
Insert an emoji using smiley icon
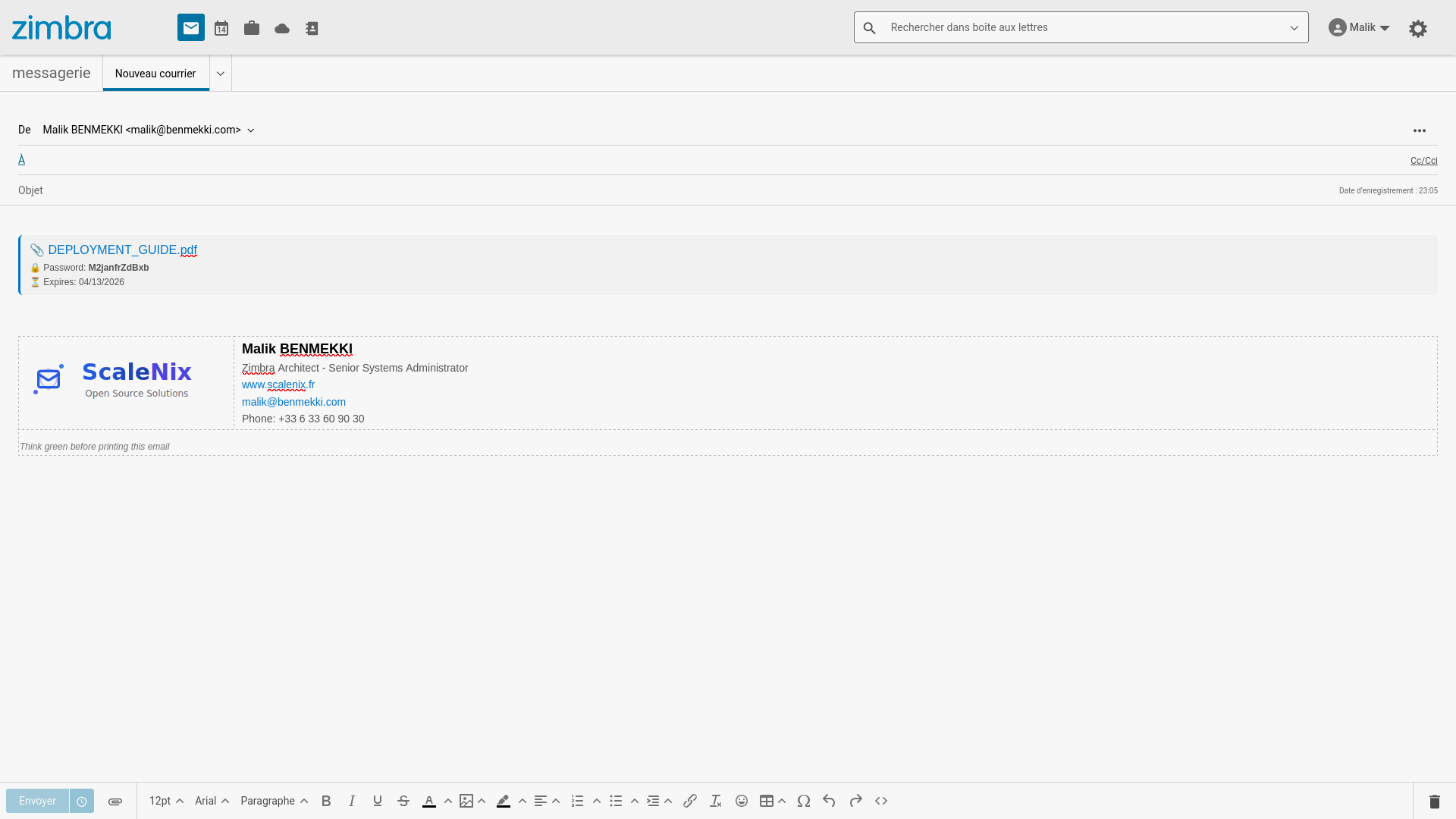(x=742, y=801)
